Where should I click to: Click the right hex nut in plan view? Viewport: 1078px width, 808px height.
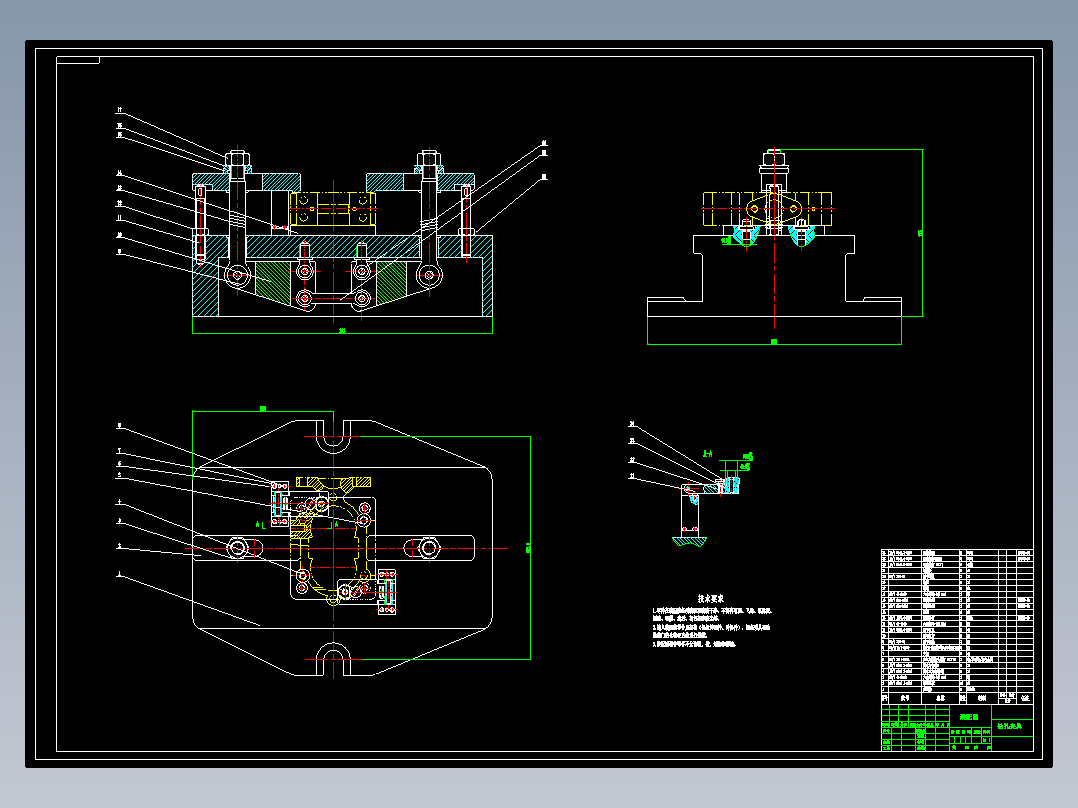coord(429,548)
